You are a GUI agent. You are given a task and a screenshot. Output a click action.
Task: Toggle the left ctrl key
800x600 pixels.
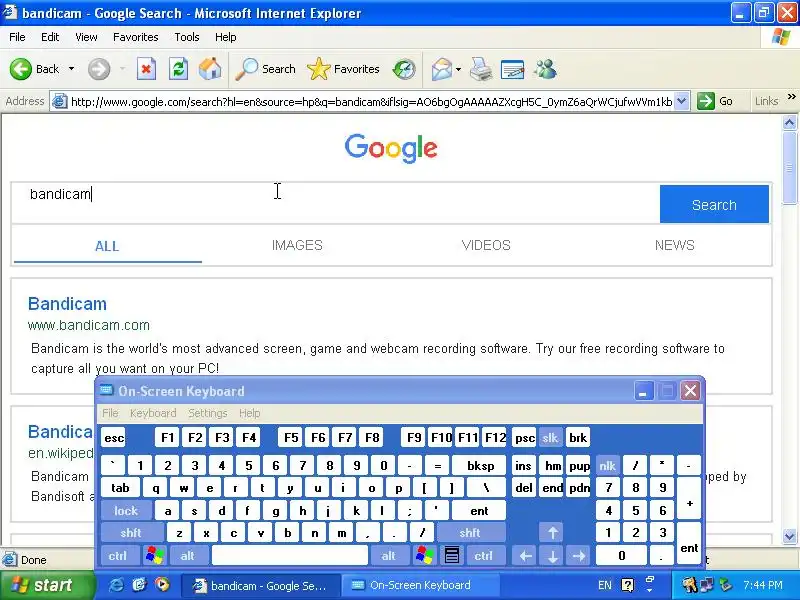pos(118,555)
